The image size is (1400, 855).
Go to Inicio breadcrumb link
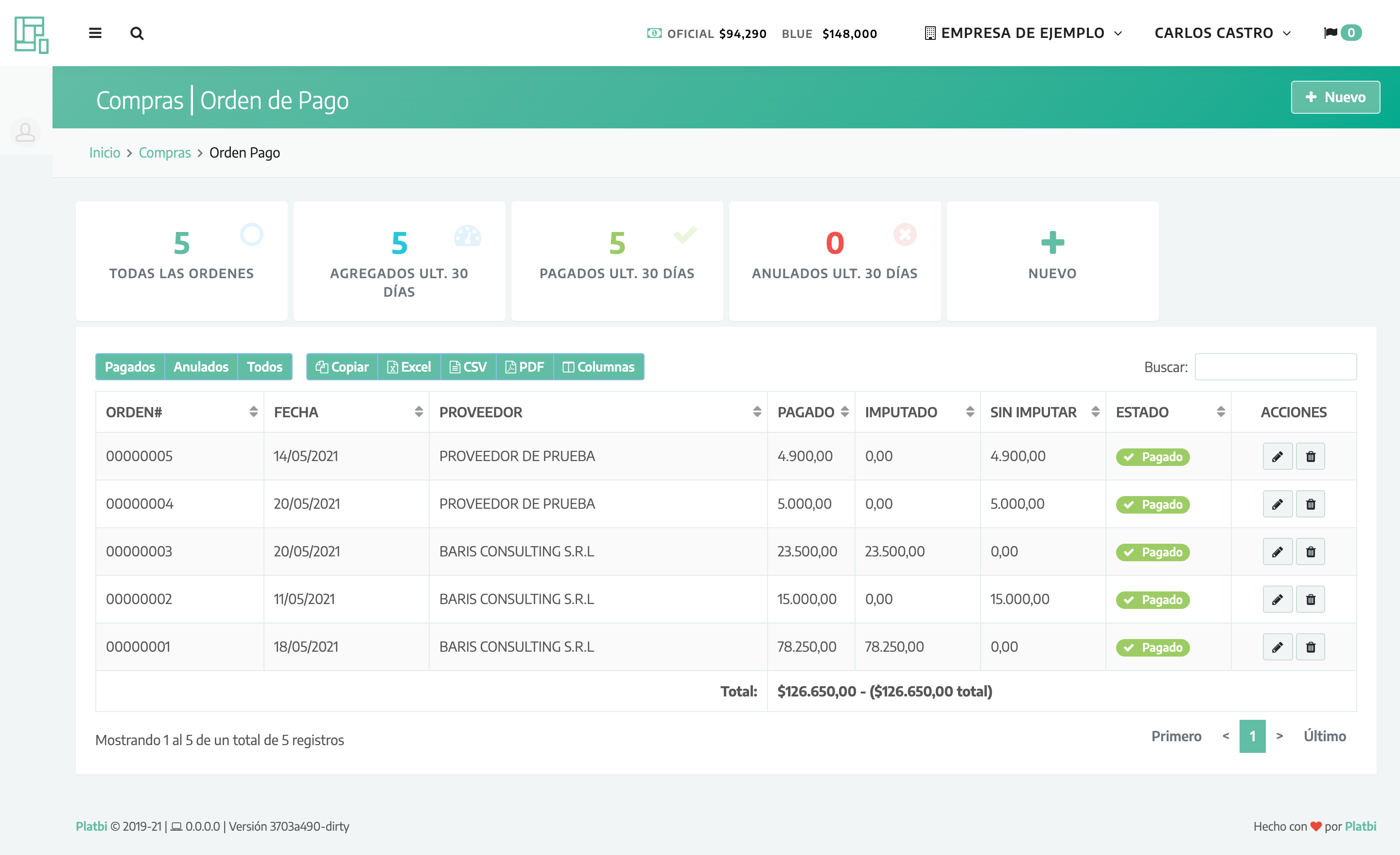click(105, 153)
